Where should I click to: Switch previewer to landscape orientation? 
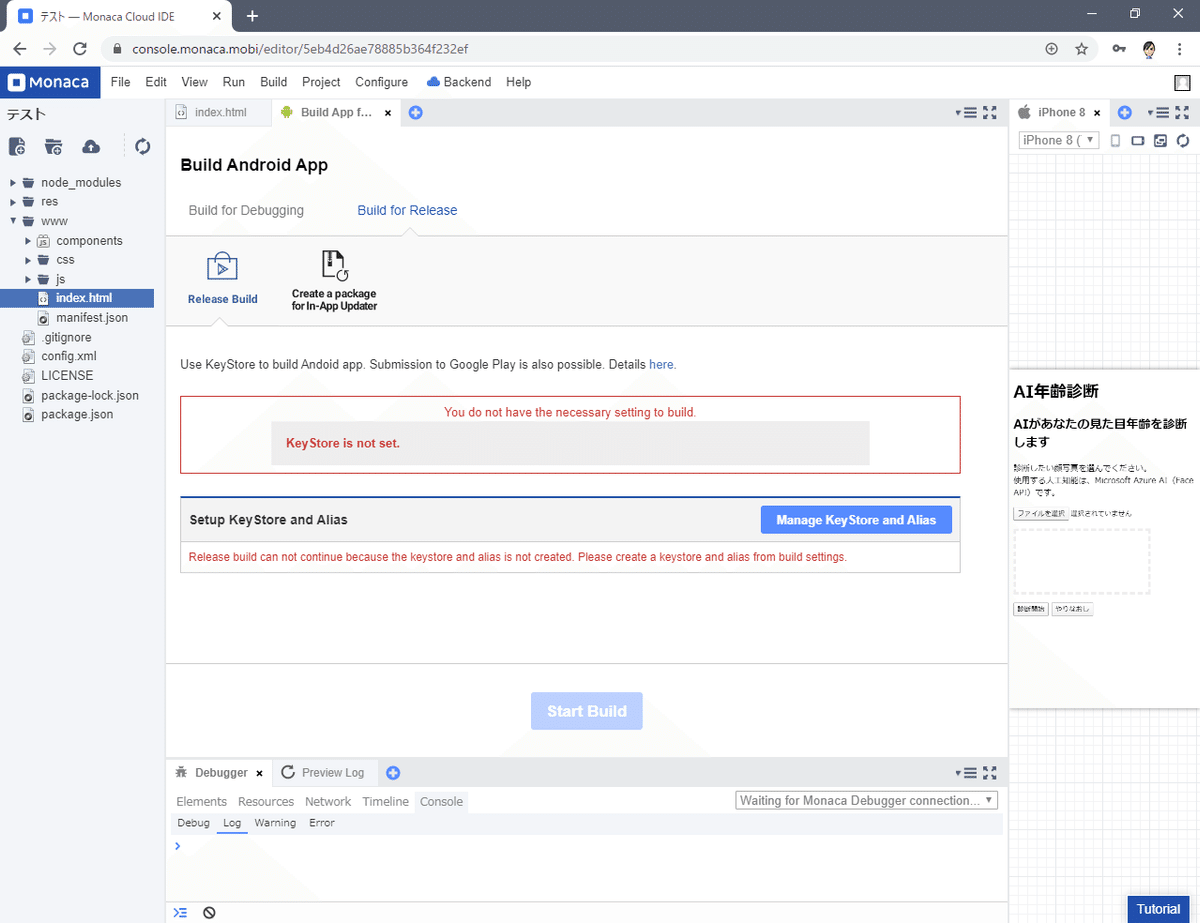tap(1138, 141)
